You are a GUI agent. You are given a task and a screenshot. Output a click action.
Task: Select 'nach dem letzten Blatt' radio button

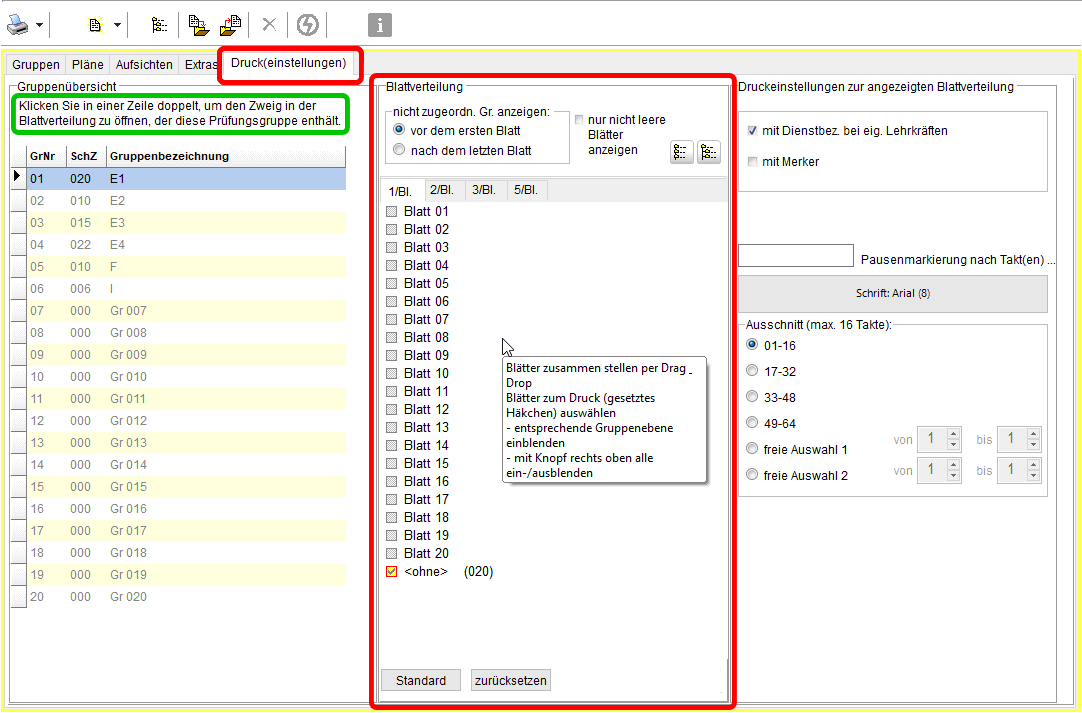pos(400,150)
